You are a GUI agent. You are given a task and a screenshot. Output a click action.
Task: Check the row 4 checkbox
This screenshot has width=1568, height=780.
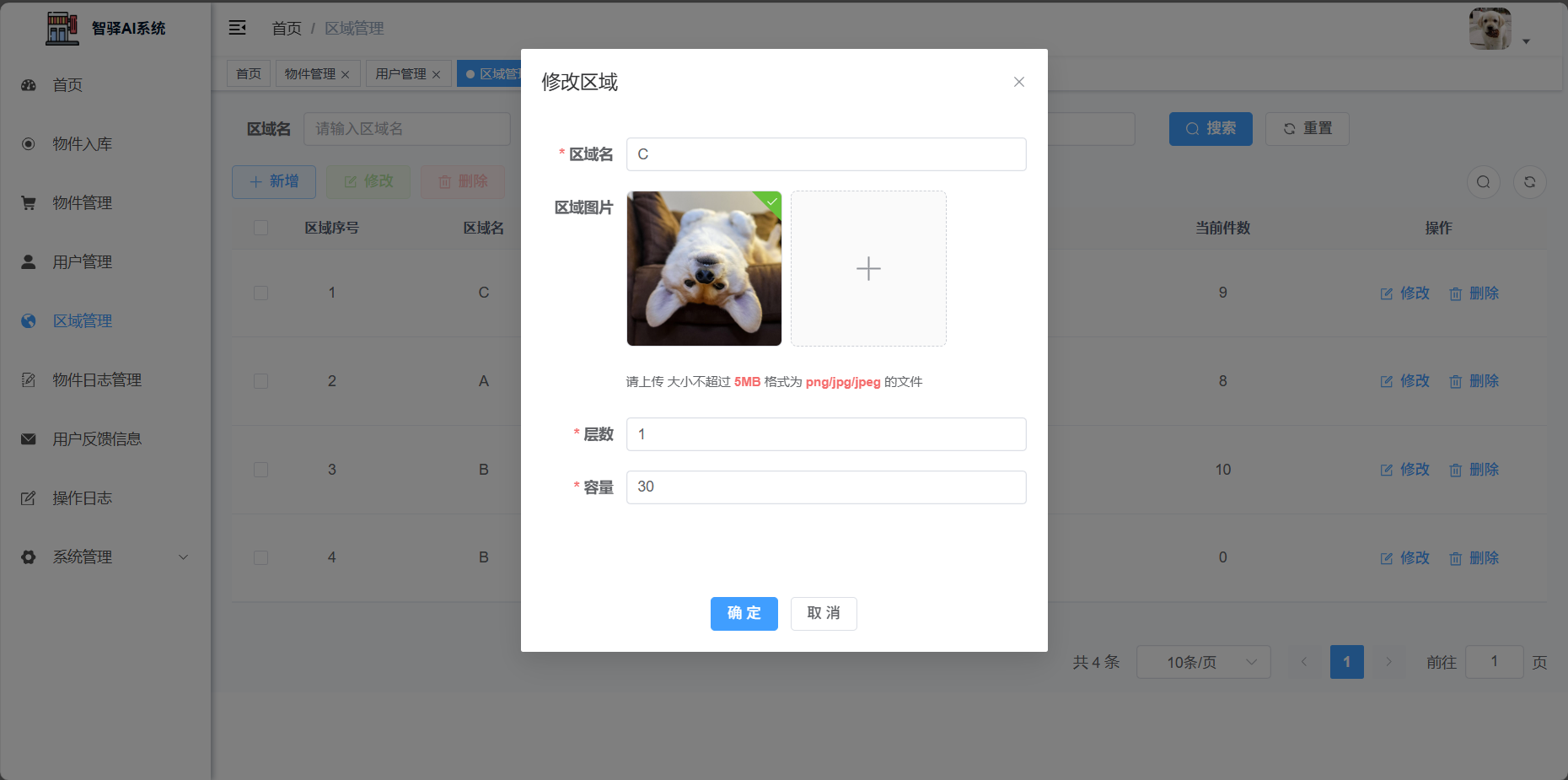click(261, 558)
